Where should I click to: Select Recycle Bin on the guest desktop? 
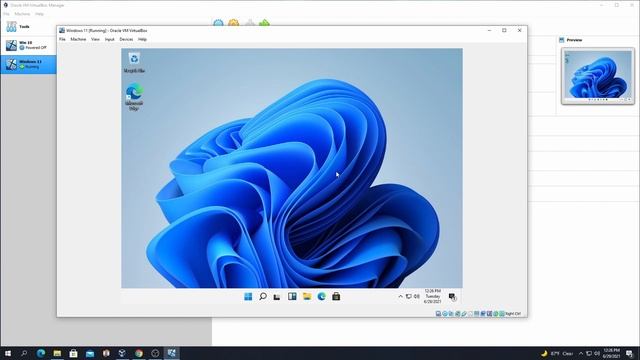coord(134,62)
